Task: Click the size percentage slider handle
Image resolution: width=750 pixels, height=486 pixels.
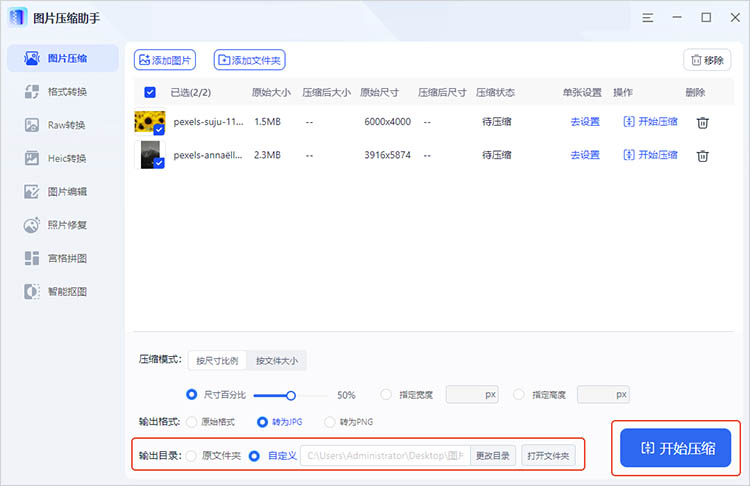Action: point(291,396)
